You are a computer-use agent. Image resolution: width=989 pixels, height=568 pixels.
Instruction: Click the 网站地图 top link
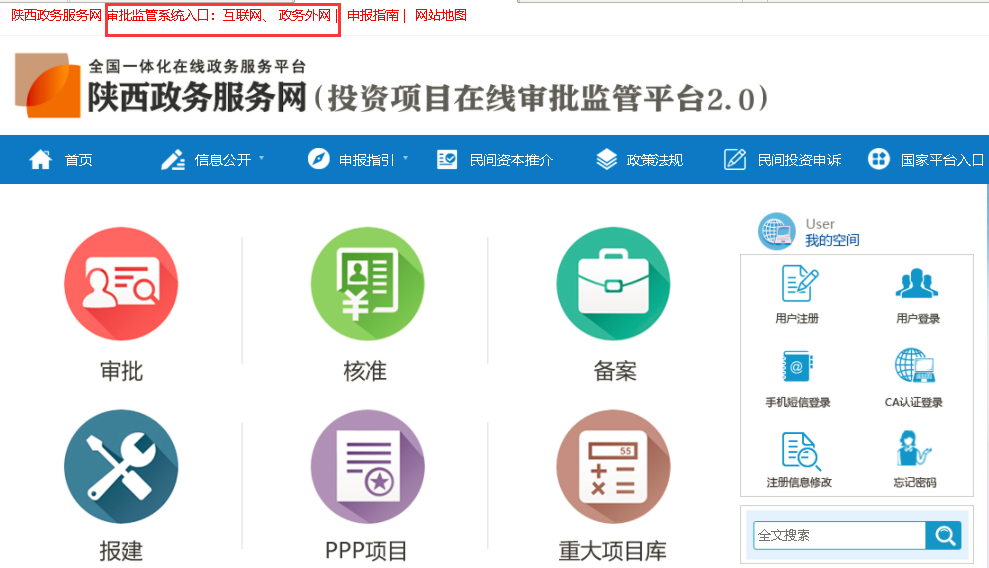pos(441,15)
